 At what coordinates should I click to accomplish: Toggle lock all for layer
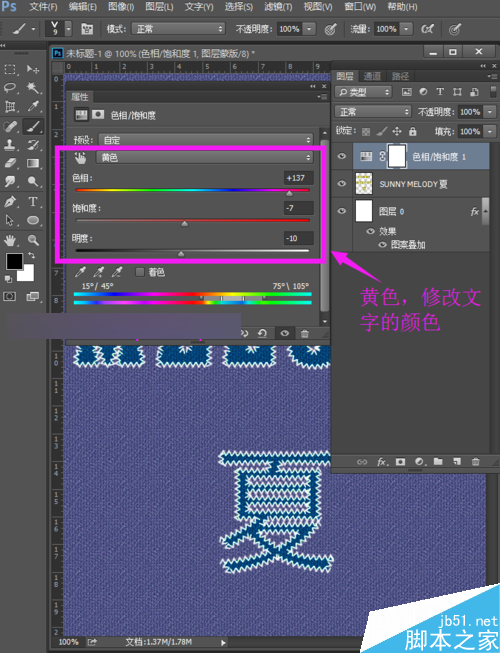pos(412,132)
